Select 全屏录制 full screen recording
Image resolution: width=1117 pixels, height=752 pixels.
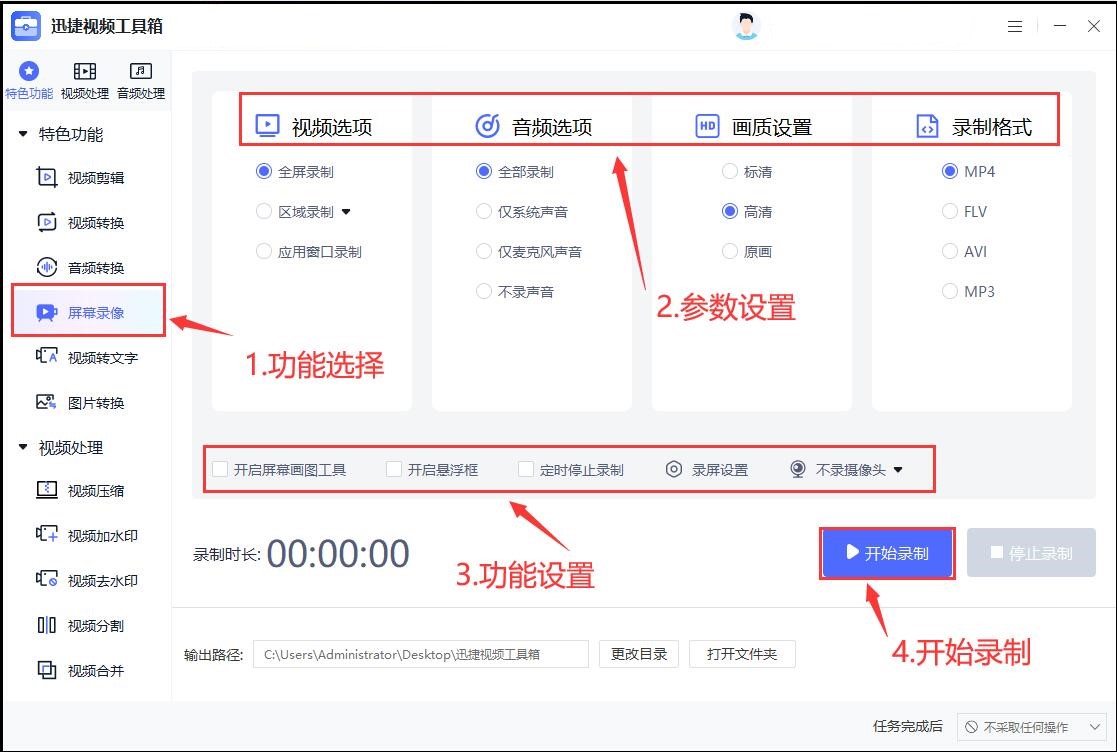[295, 172]
